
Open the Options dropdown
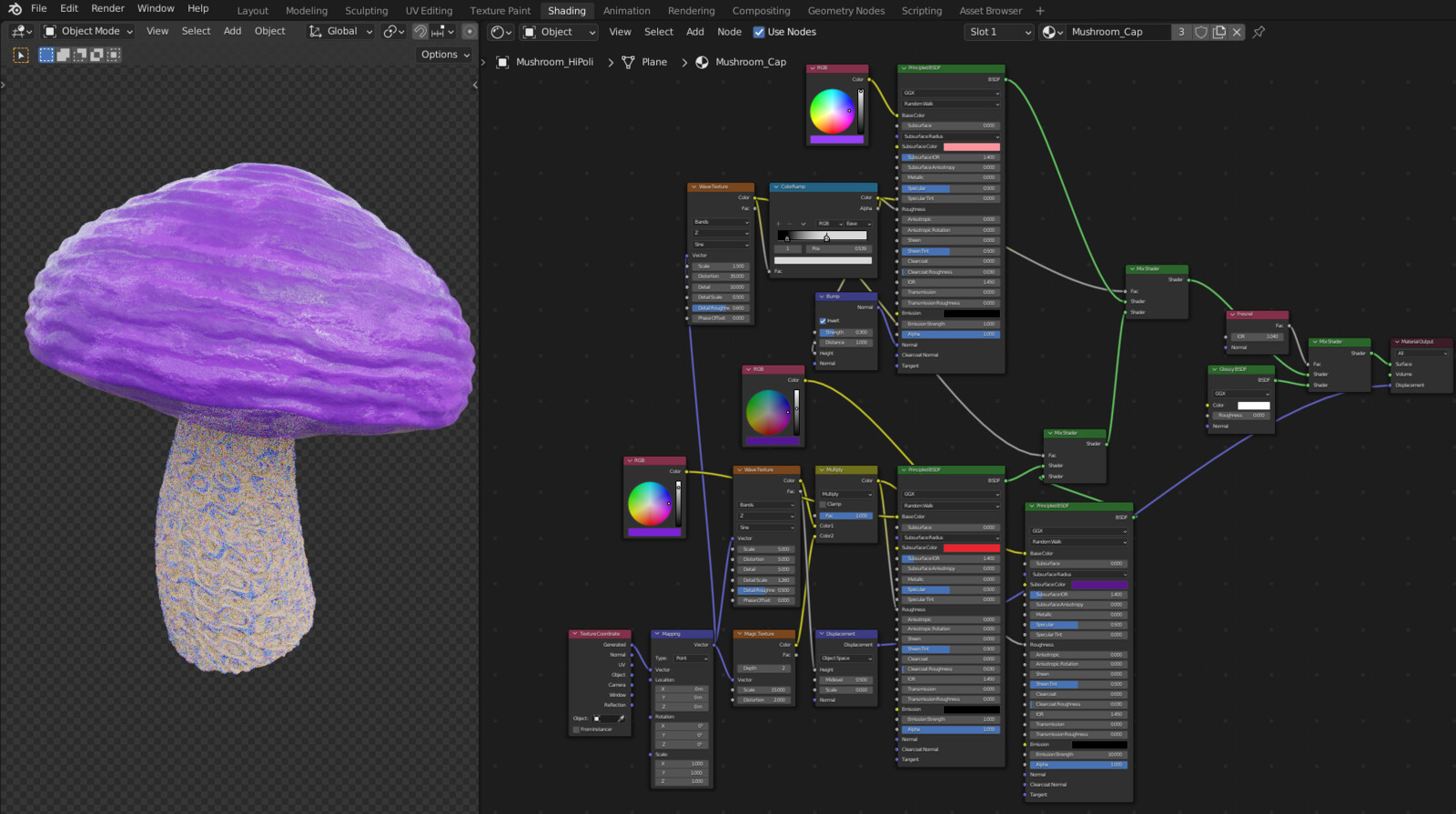pyautogui.click(x=445, y=55)
